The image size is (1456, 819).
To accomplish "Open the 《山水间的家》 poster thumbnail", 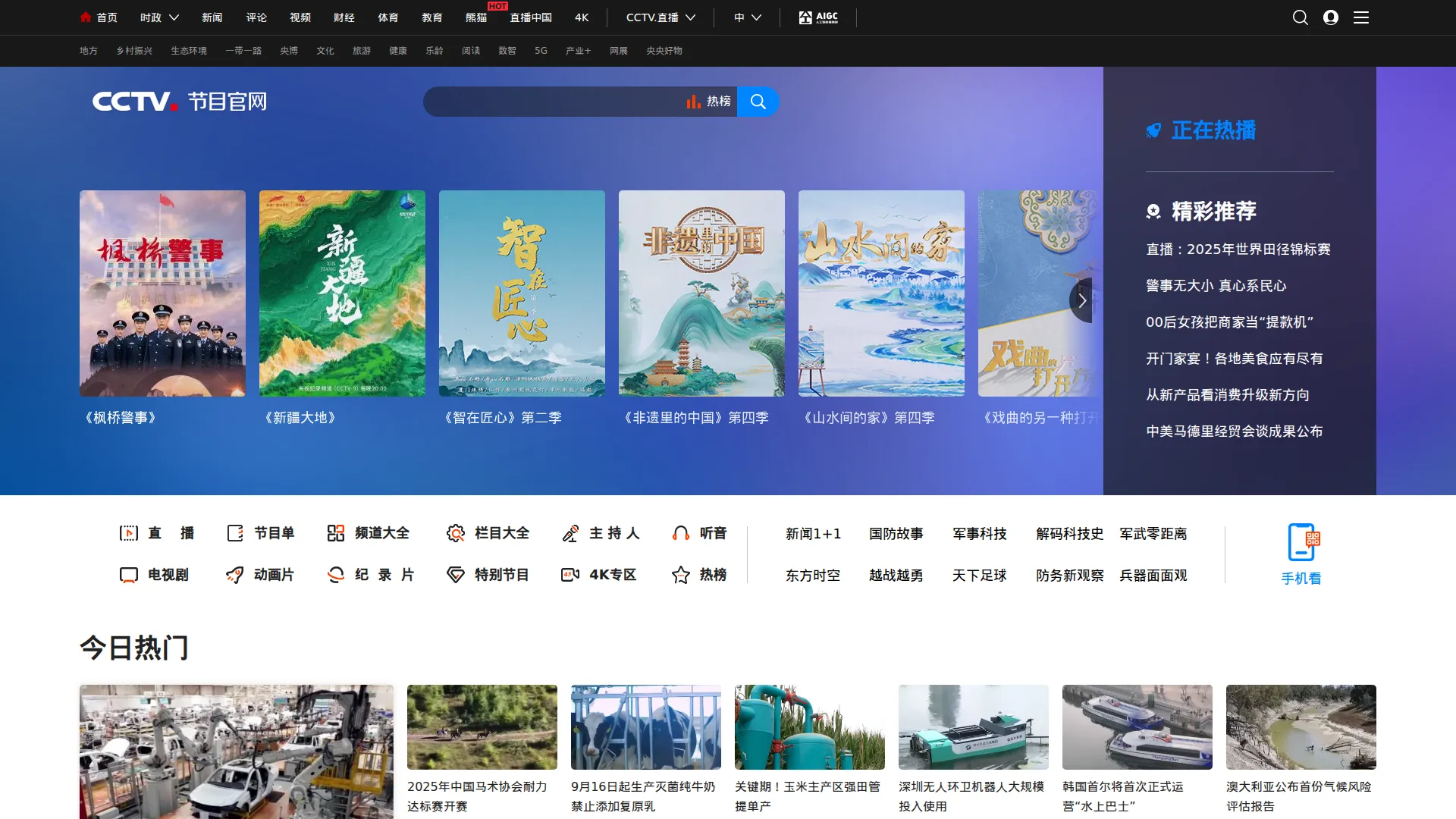I will point(881,293).
